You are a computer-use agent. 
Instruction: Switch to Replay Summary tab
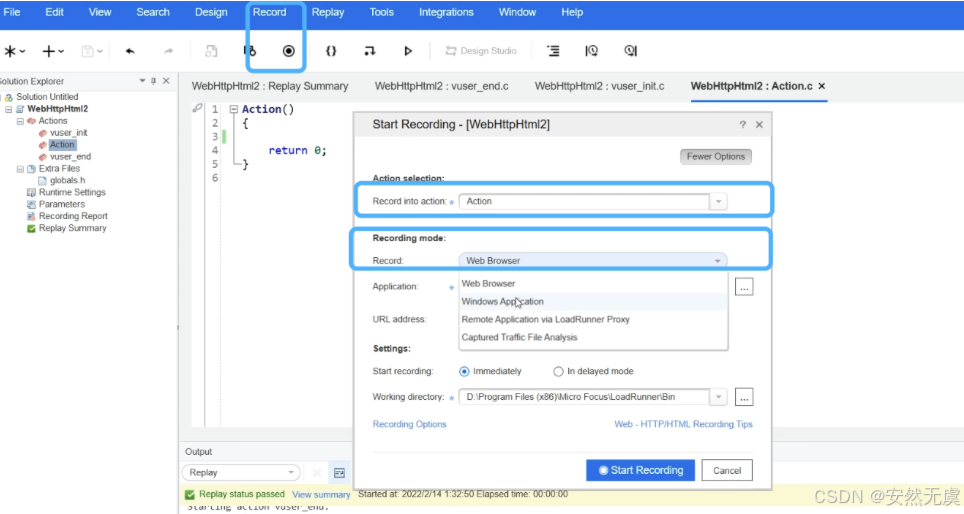(x=270, y=86)
